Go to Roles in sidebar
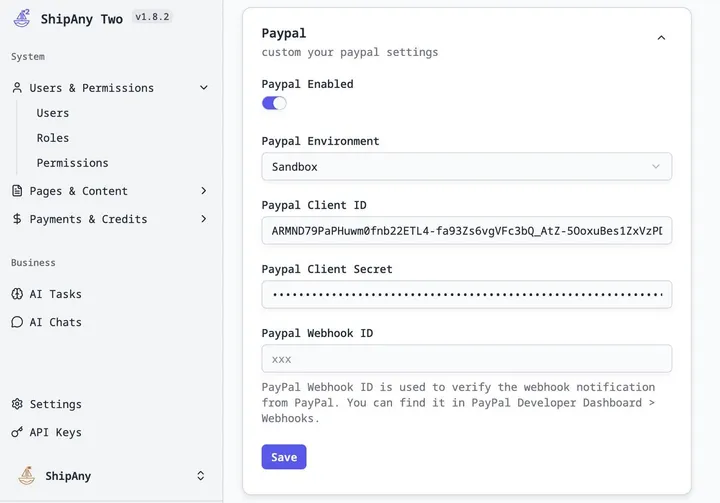 pyautogui.click(x=53, y=138)
